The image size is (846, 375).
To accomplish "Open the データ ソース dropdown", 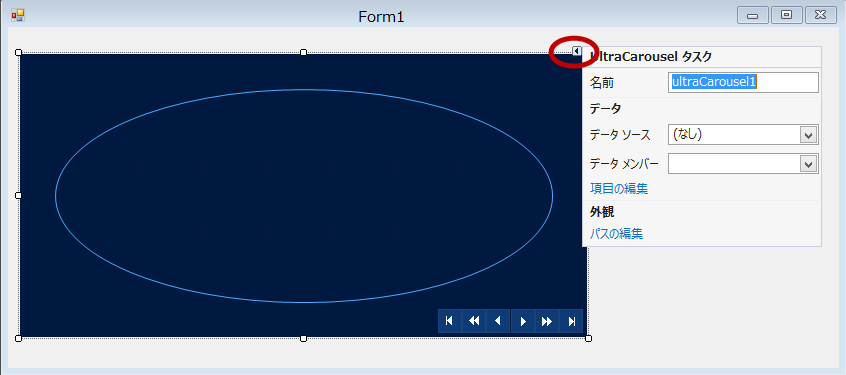I will pyautogui.click(x=808, y=135).
